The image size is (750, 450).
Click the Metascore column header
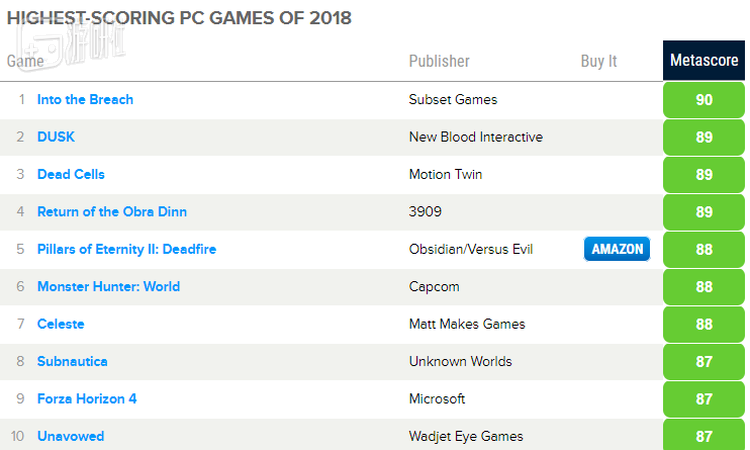tap(704, 61)
